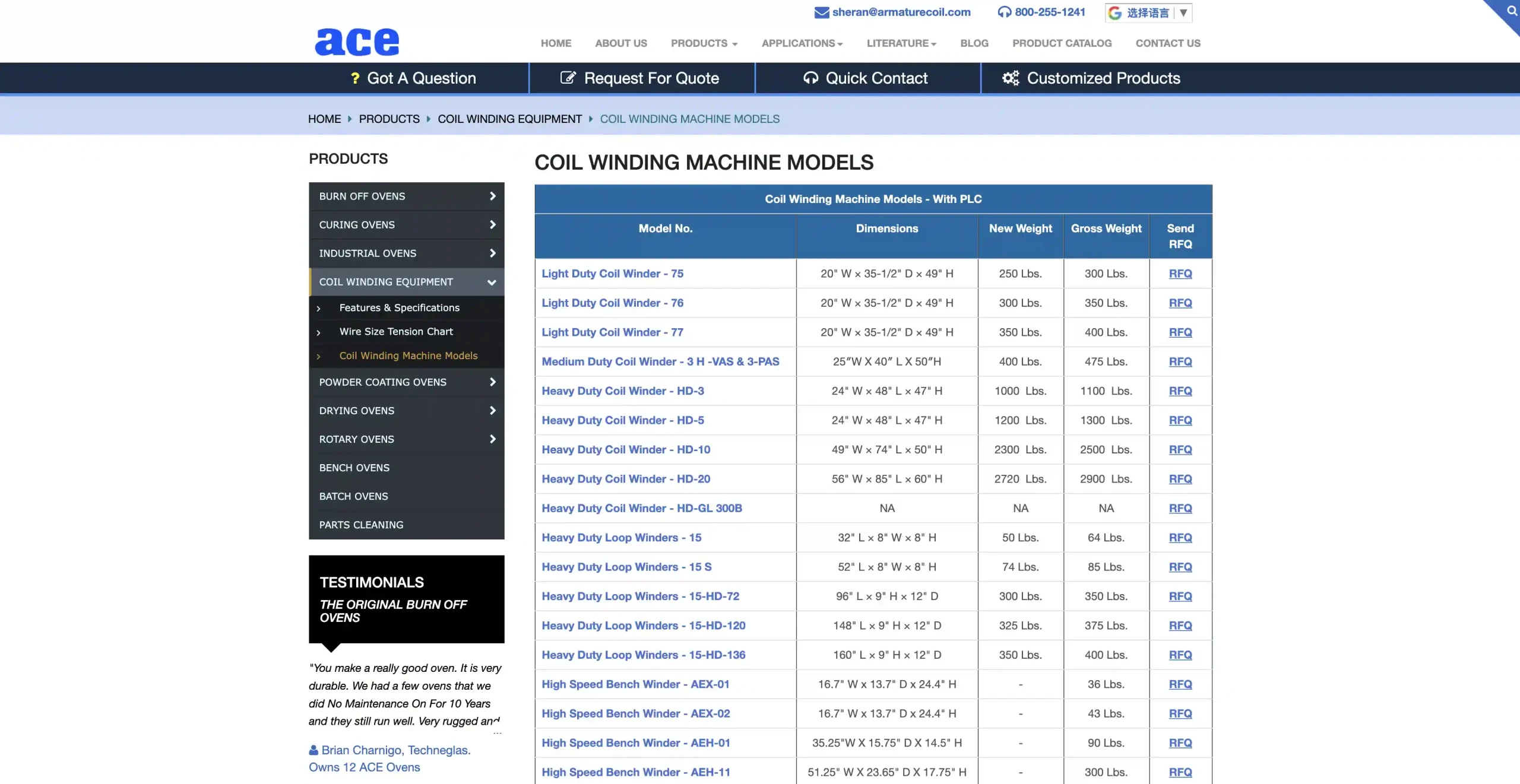Click the question mark Got A Question
Image resolution: width=1520 pixels, height=784 pixels.
(x=355, y=78)
